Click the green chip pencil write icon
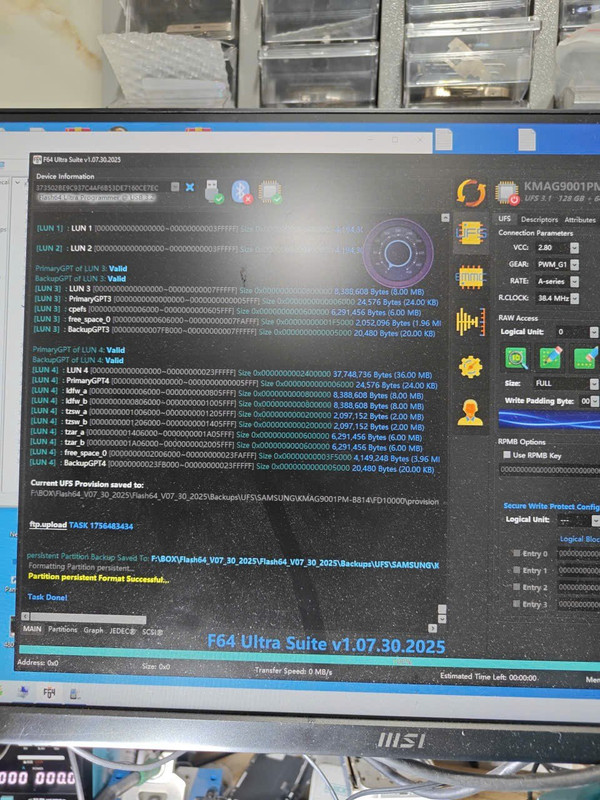Image resolution: width=600 pixels, height=800 pixels. pos(551,358)
